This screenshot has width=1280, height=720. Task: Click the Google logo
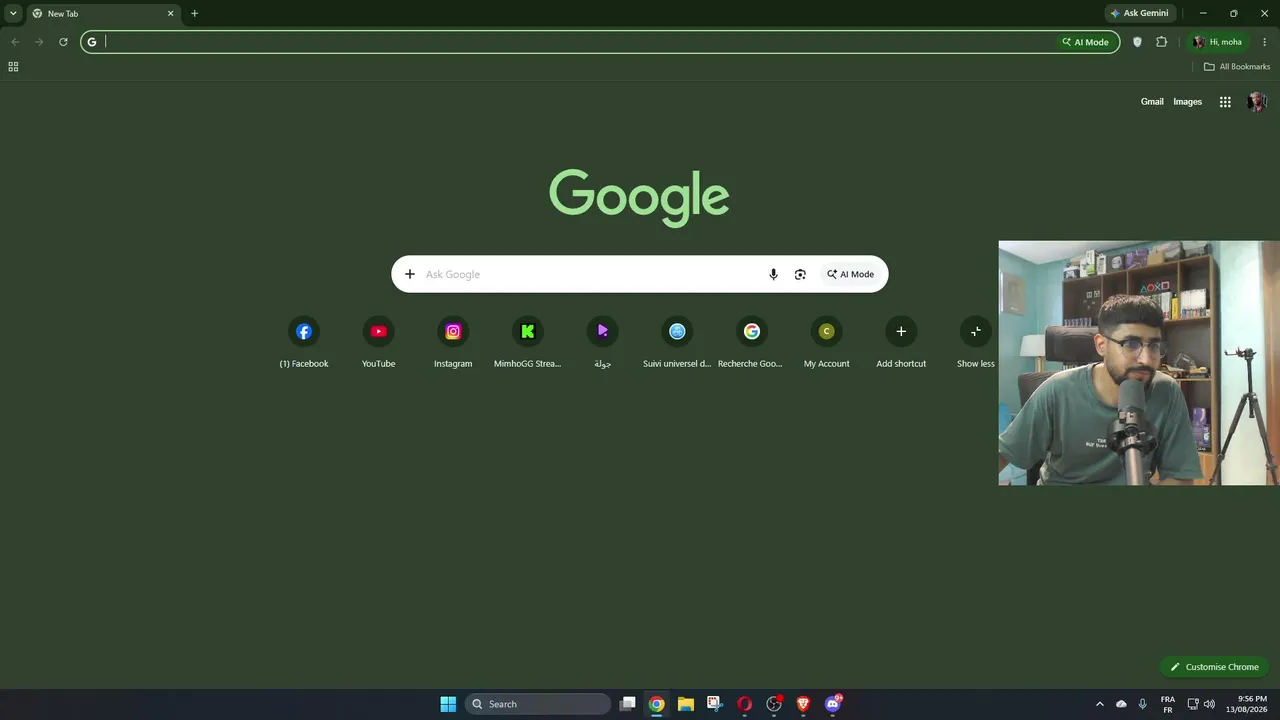pyautogui.click(x=639, y=197)
